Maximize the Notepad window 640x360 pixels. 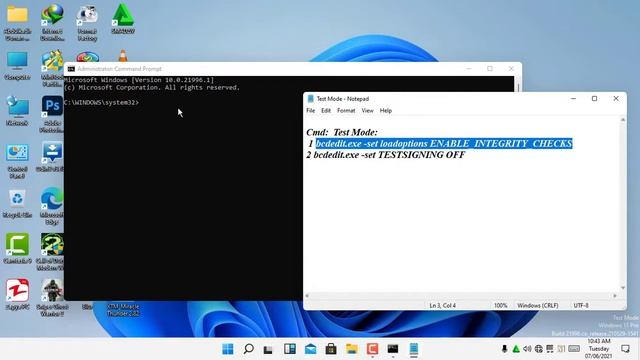coord(594,99)
